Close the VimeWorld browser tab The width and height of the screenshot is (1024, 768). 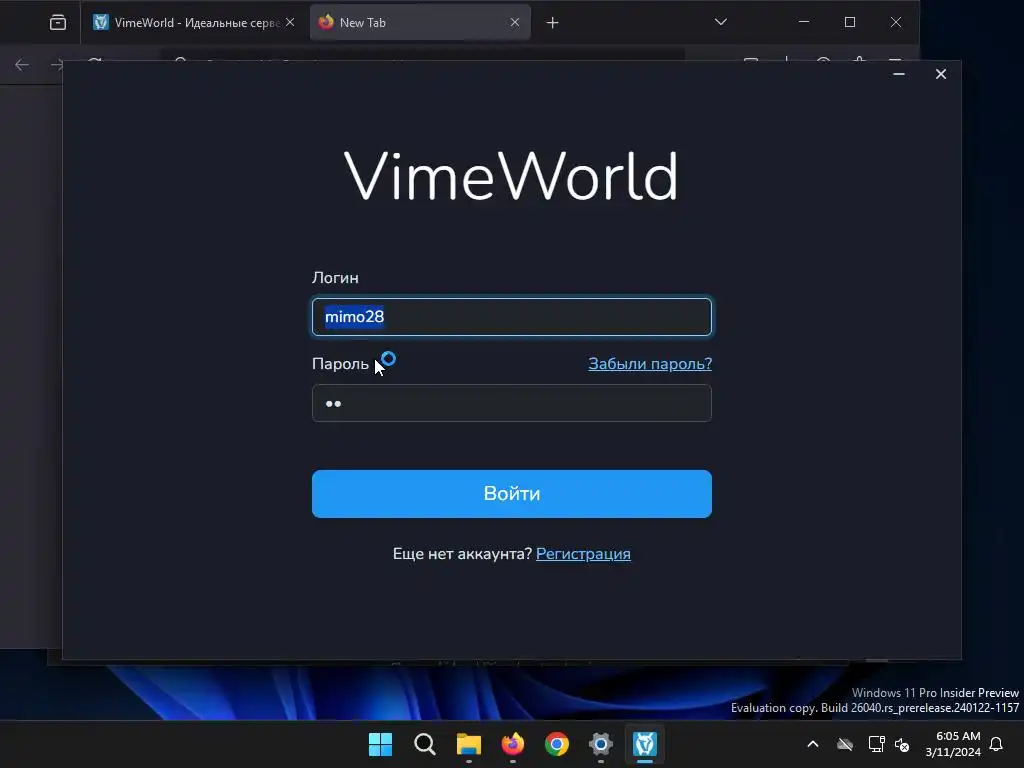pos(290,22)
